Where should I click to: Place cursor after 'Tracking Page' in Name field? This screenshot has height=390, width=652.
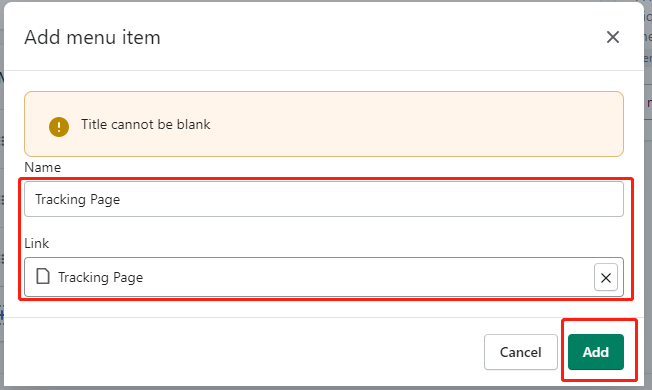(121, 199)
